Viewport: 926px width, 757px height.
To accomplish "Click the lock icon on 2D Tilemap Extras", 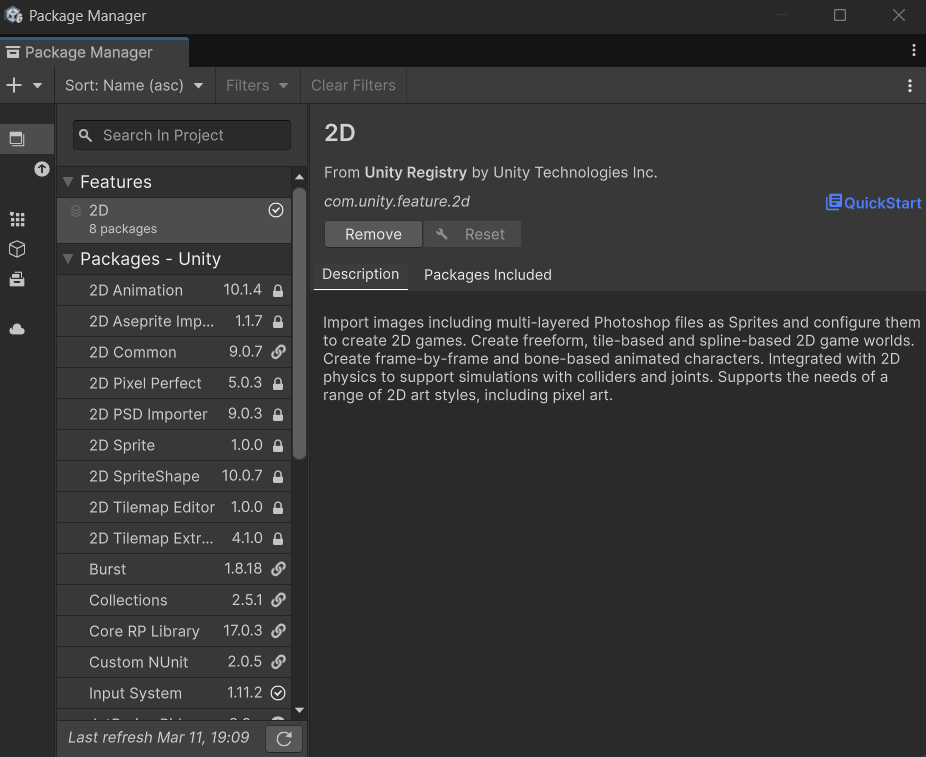I will tap(278, 539).
